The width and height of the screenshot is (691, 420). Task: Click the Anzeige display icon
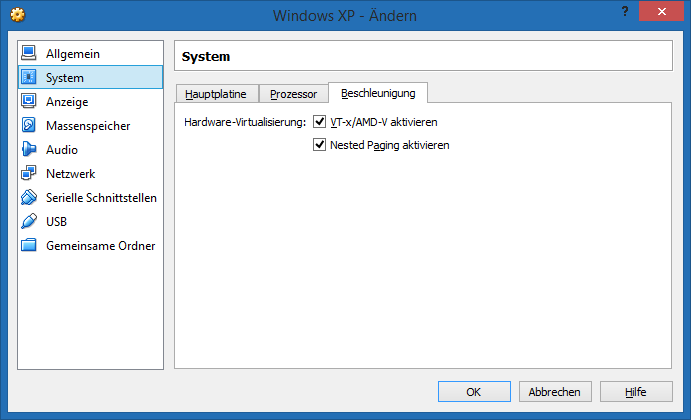29,101
